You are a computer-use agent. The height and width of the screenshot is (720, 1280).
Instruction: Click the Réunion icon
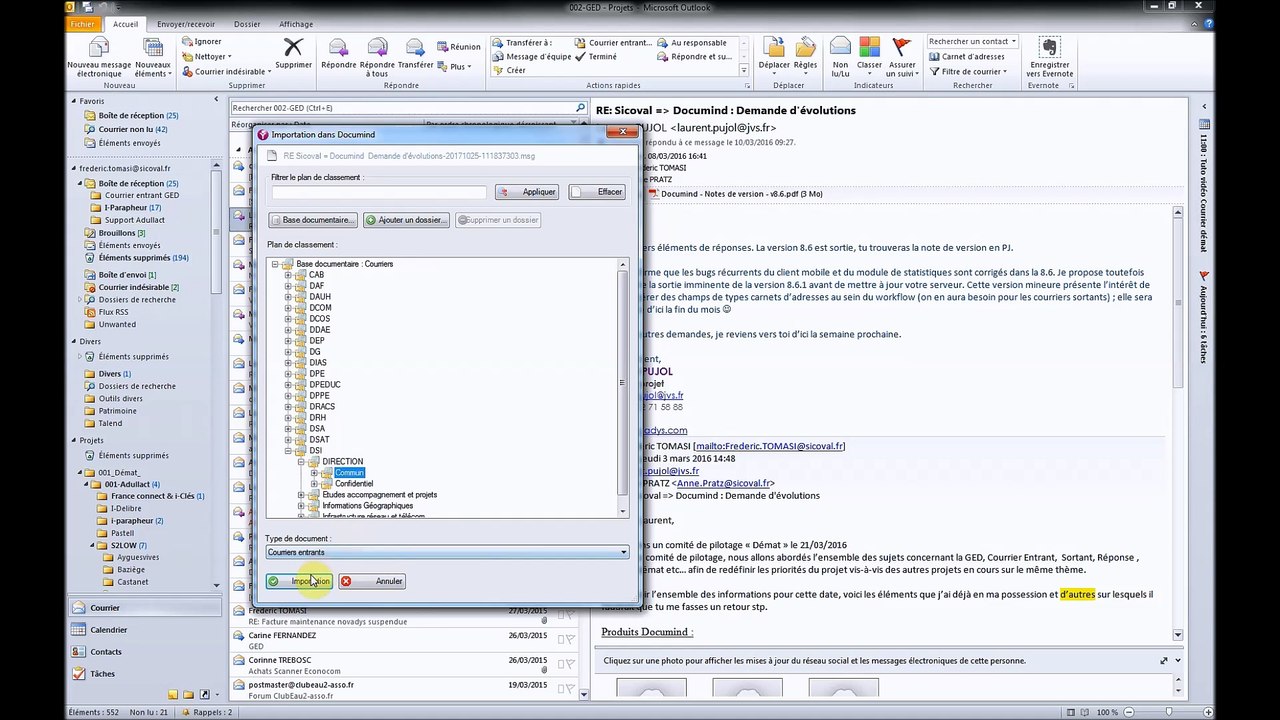(443, 47)
